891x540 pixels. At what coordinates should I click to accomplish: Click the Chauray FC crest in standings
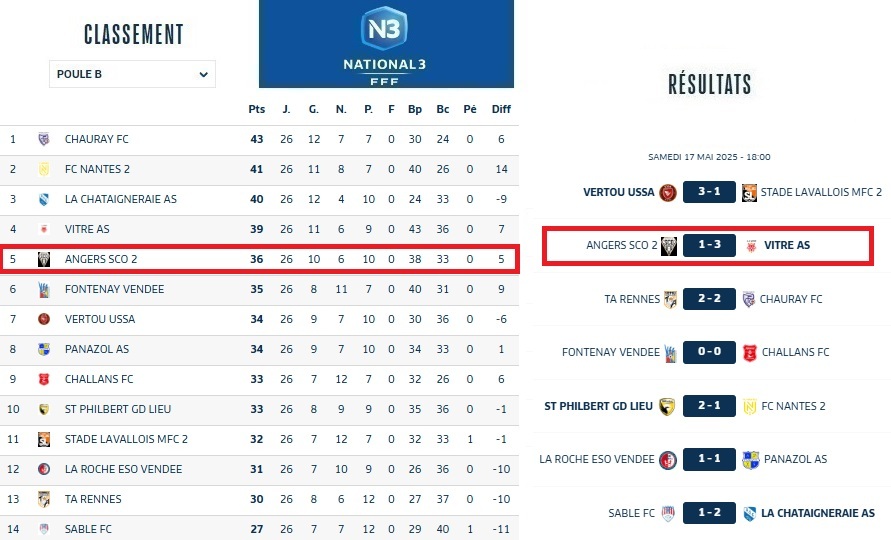tap(44, 139)
